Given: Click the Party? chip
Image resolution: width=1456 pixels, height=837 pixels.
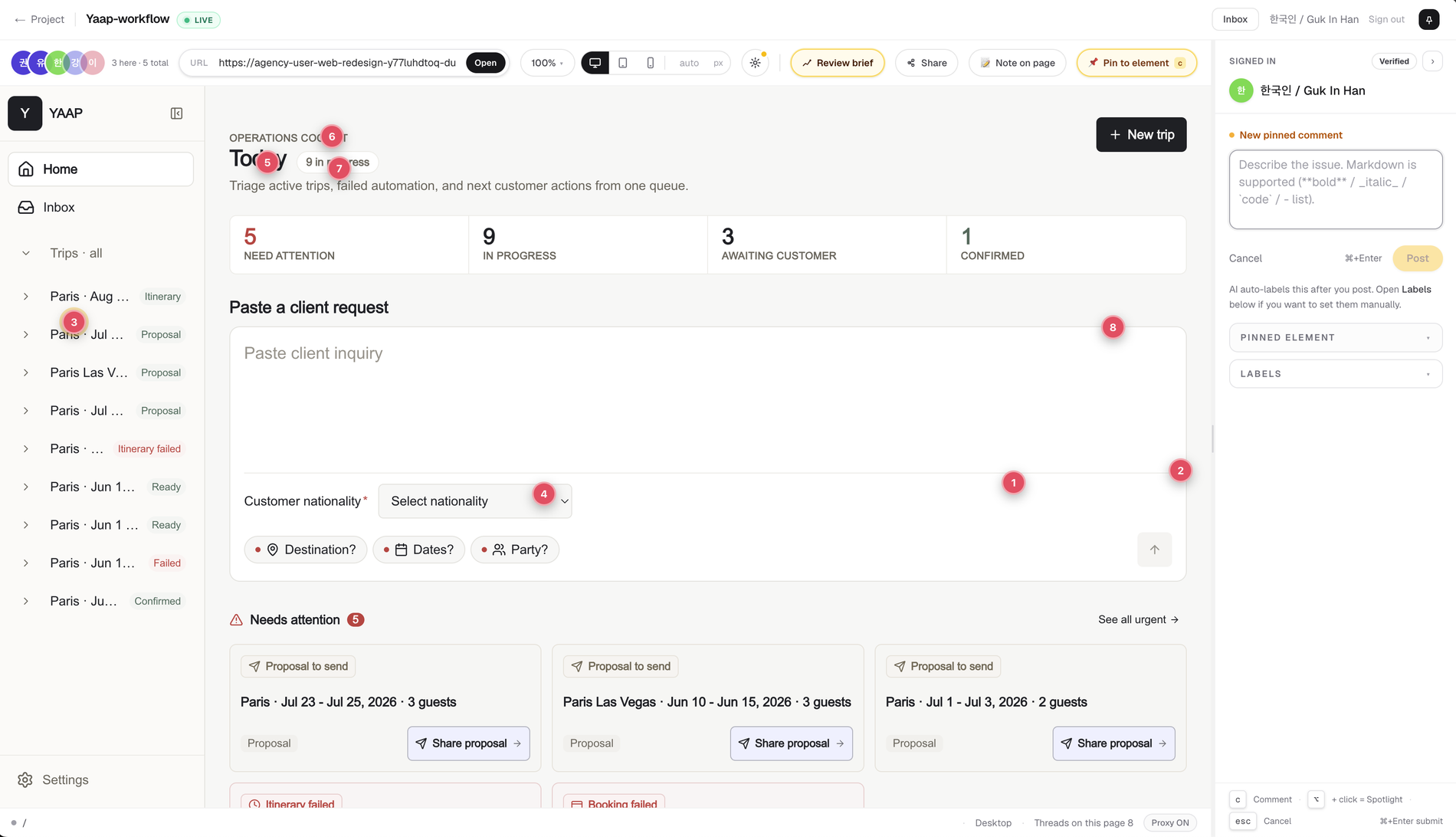Looking at the screenshot, I should [515, 550].
